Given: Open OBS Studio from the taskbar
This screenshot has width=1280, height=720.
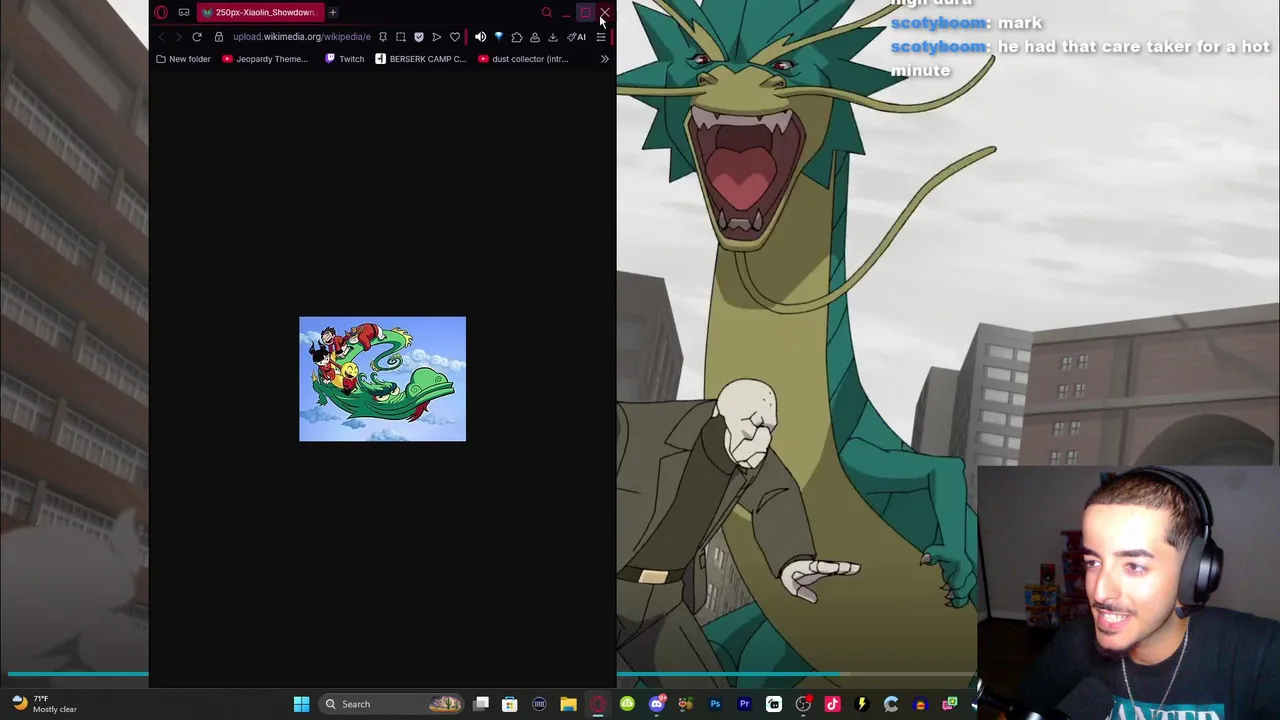Looking at the screenshot, I should pos(803,704).
